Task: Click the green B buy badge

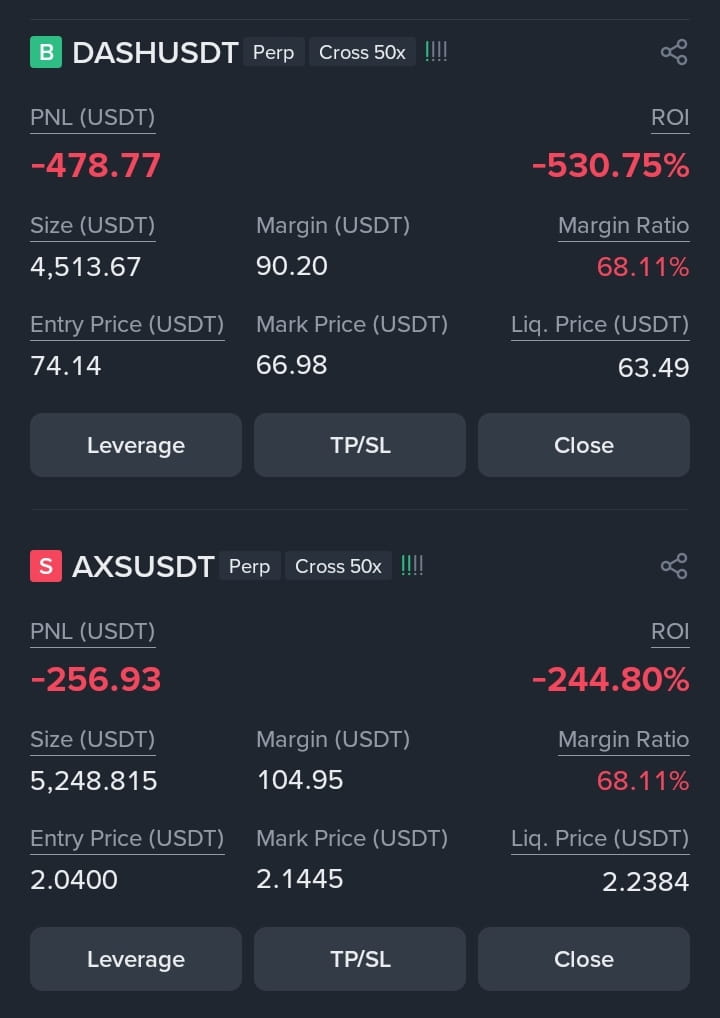Action: 46,53
